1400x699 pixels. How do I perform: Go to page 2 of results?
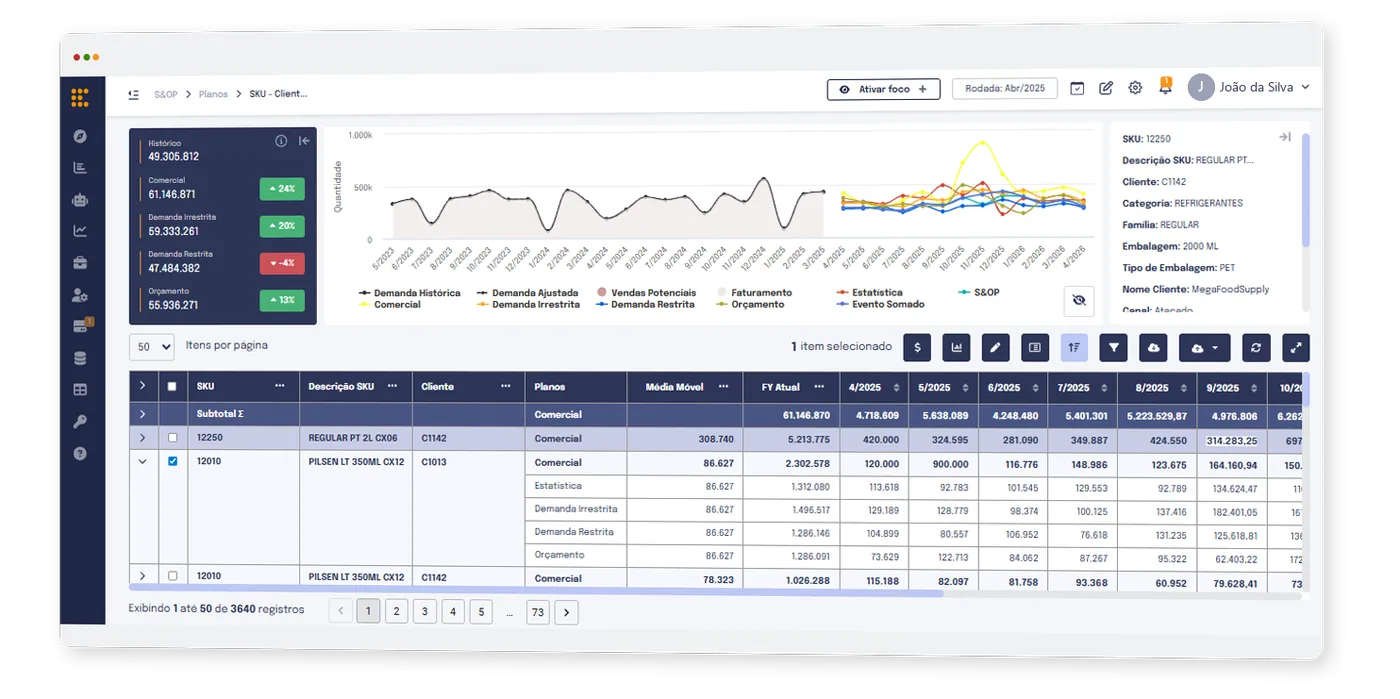[396, 611]
